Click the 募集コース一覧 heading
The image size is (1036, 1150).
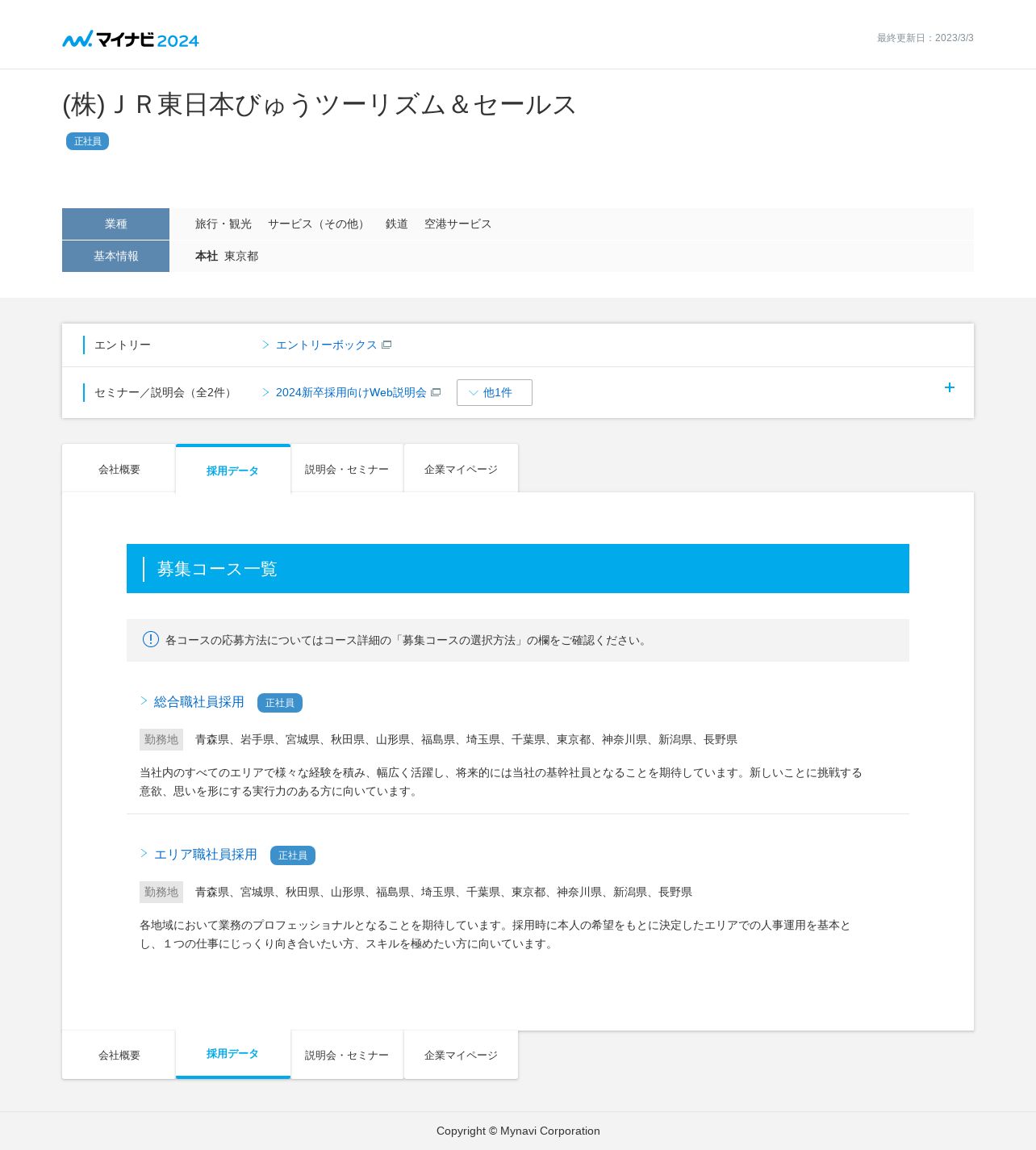[x=217, y=569]
